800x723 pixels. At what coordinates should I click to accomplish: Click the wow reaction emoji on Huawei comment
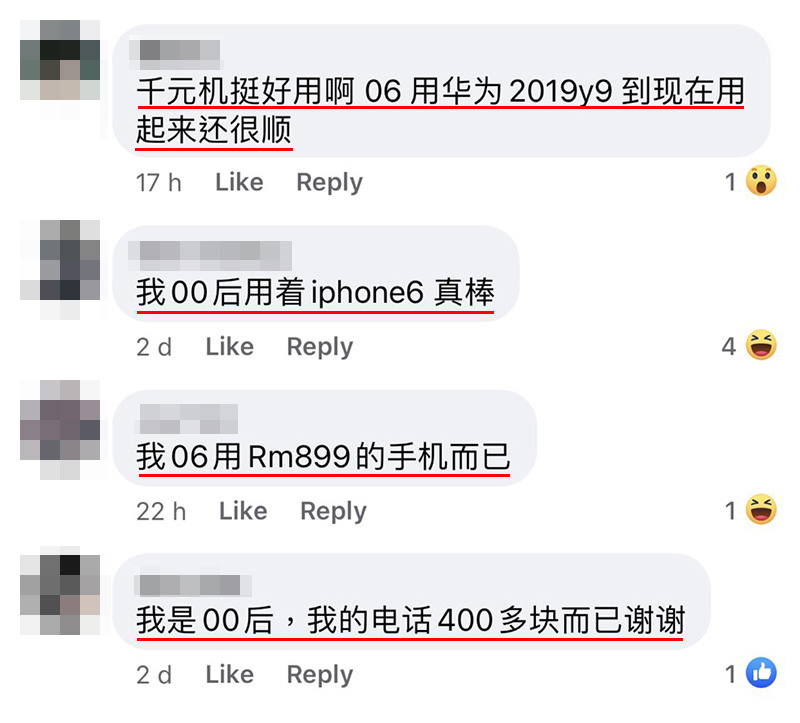761,181
